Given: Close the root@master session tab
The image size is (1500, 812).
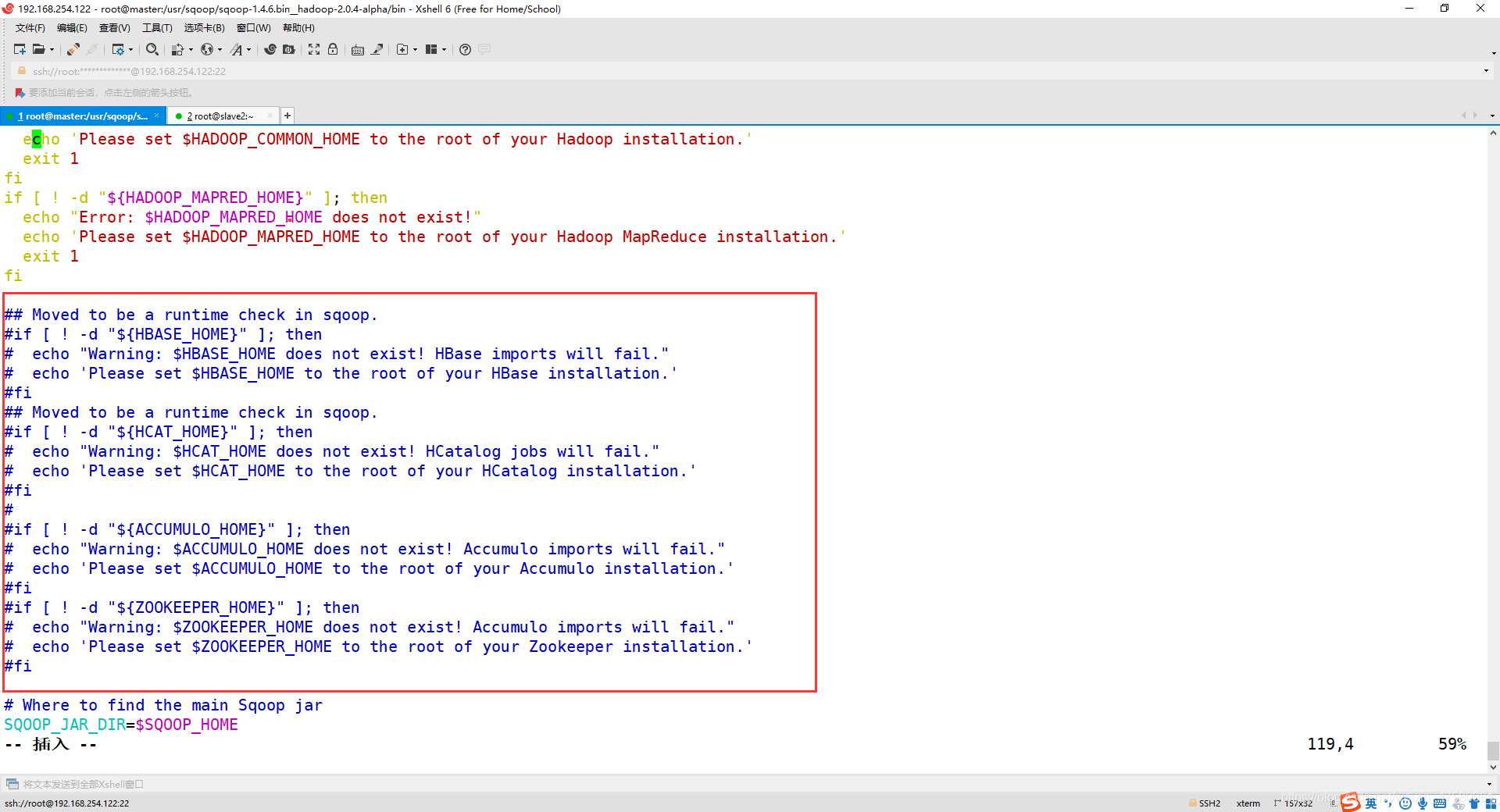Looking at the screenshot, I should coord(156,116).
